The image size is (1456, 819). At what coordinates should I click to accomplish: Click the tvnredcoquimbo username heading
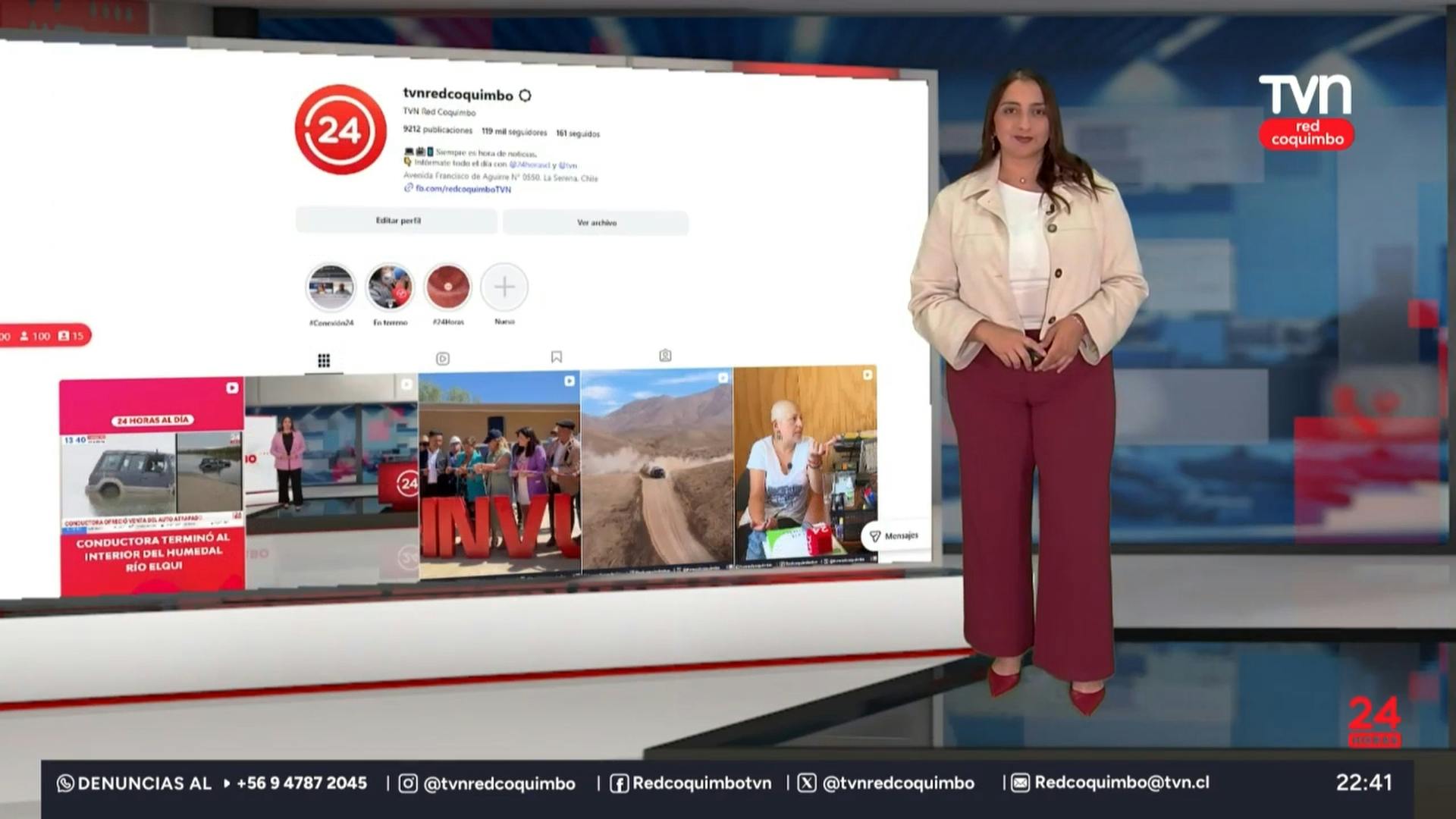point(458,94)
